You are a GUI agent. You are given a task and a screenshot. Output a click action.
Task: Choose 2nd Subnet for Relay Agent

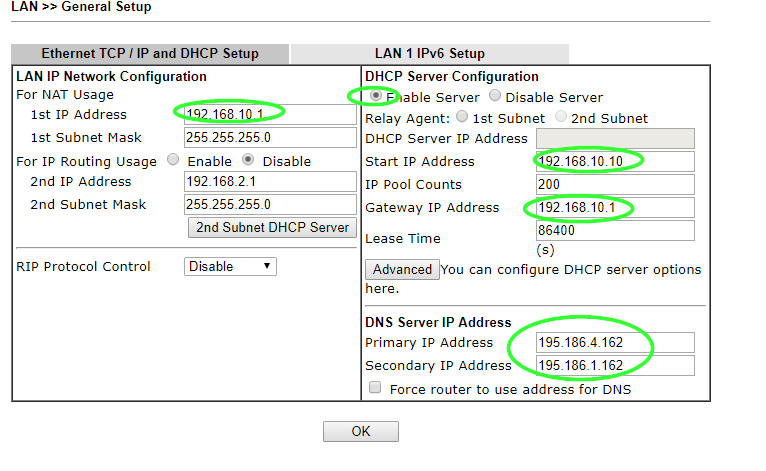[561, 117]
